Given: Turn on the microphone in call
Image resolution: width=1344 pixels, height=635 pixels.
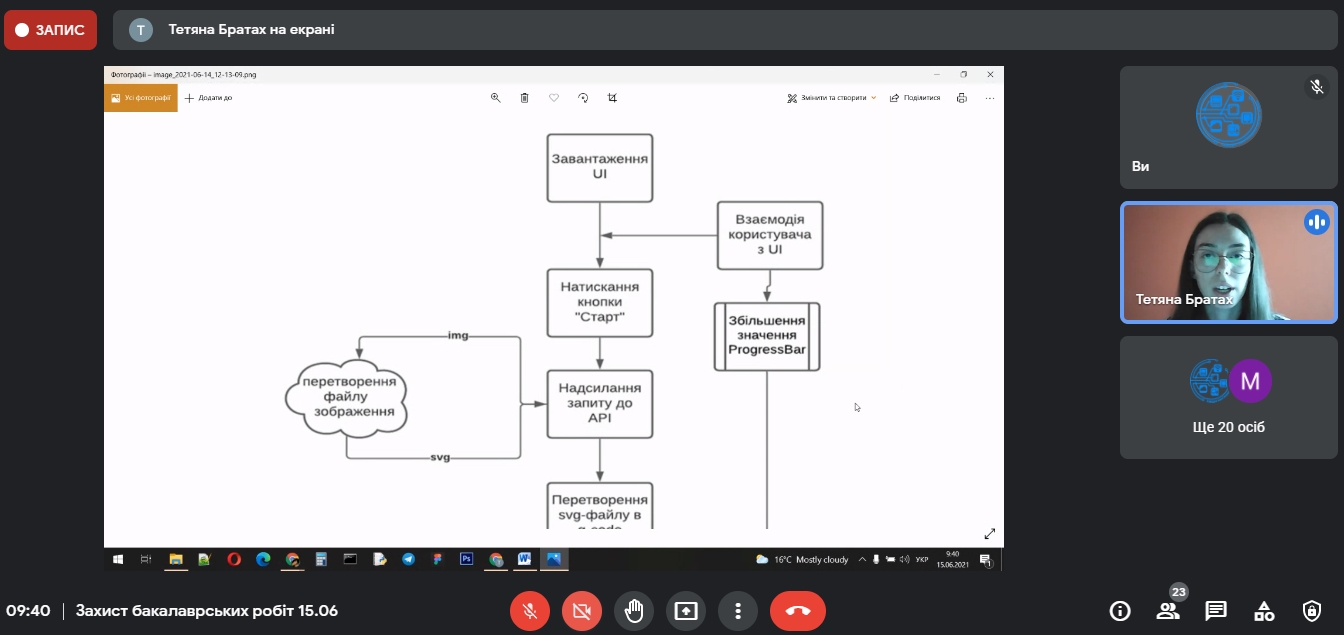Looking at the screenshot, I should coord(530,611).
